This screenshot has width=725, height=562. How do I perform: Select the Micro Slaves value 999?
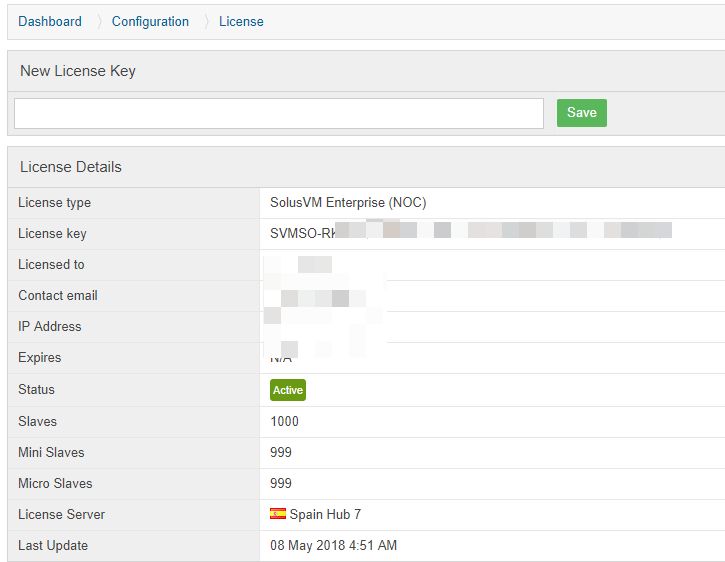(x=281, y=483)
